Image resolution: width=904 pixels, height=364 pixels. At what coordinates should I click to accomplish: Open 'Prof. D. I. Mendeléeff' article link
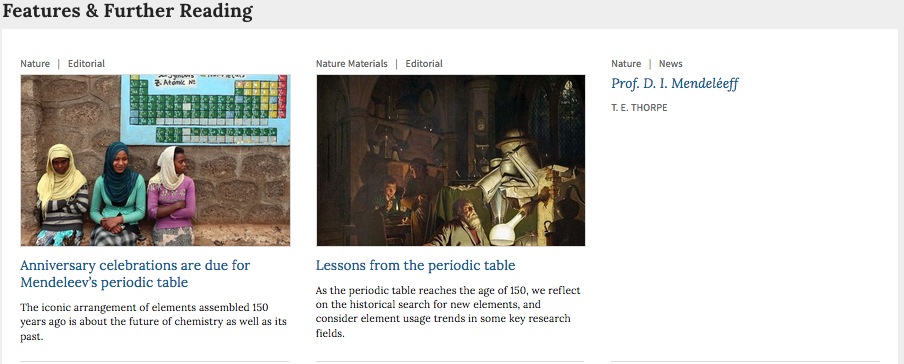point(675,84)
